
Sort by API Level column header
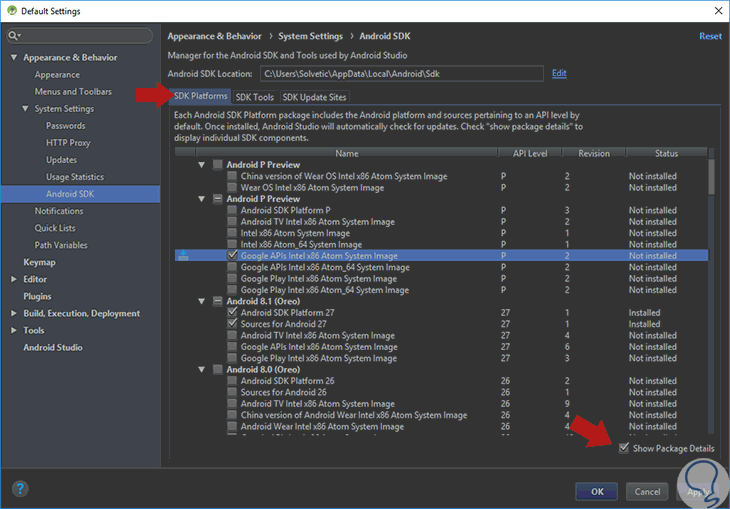530,153
